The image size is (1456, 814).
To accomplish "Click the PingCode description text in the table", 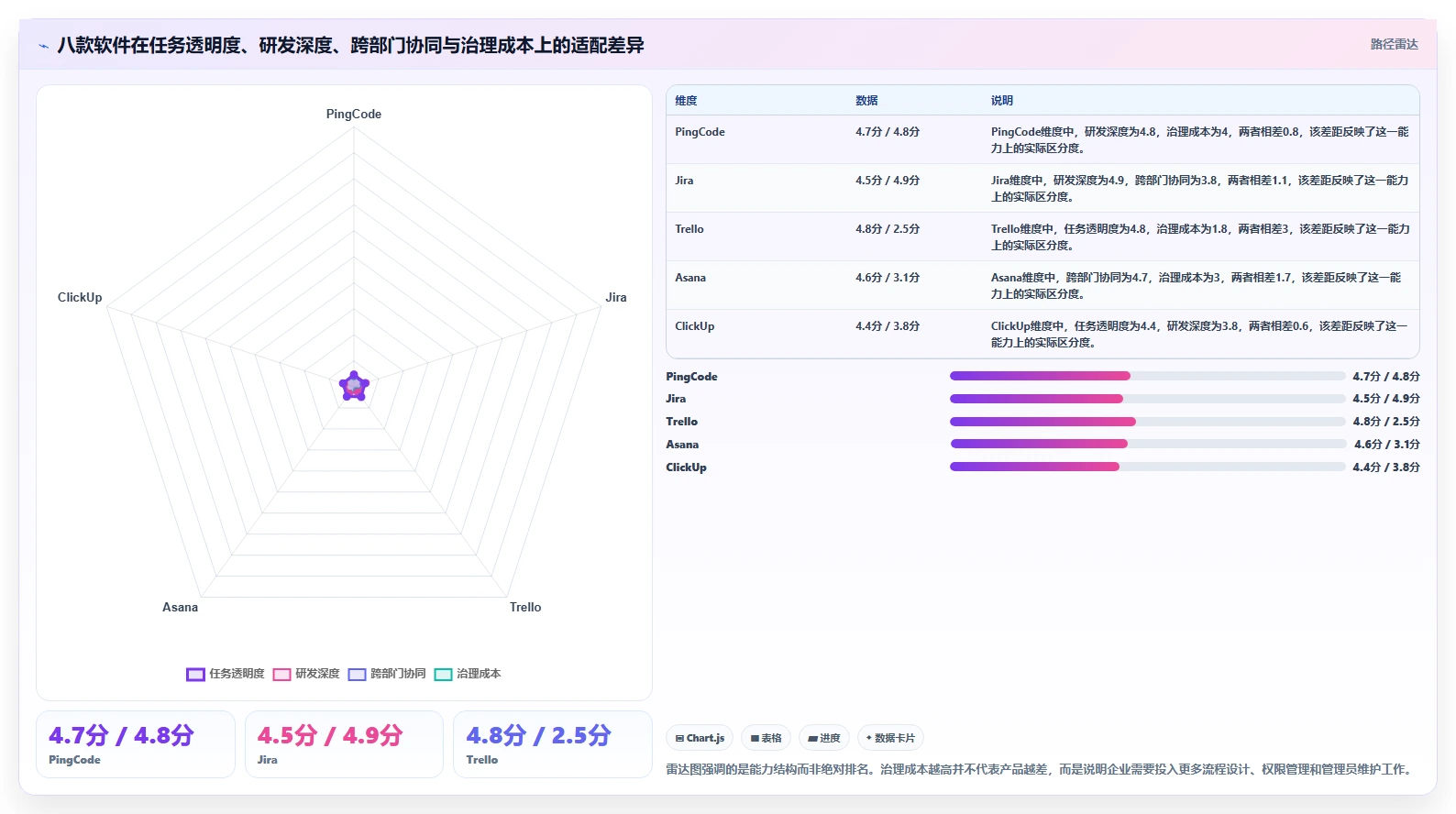I will 1199,139.
